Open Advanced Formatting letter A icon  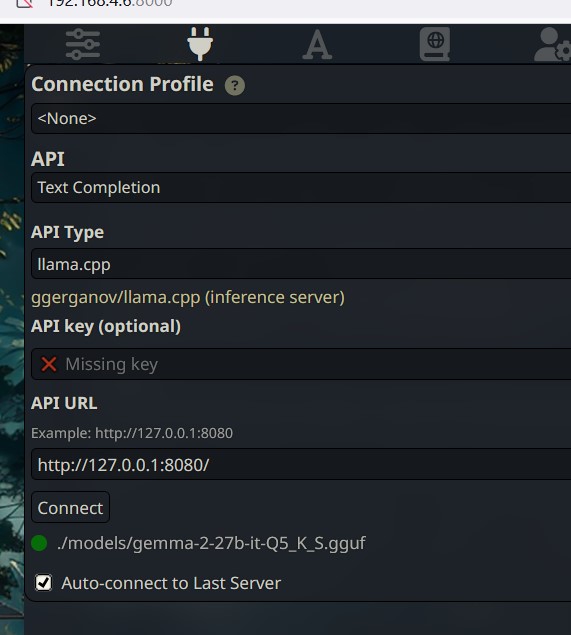click(x=317, y=45)
